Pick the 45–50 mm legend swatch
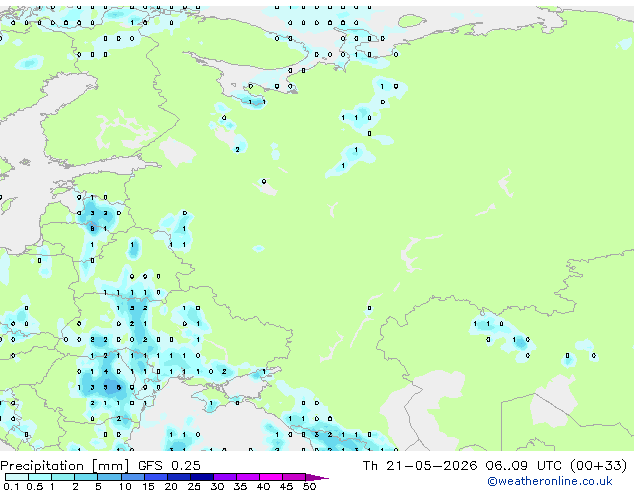Viewport: 634px width, 490px height. pyautogui.click(x=294, y=477)
